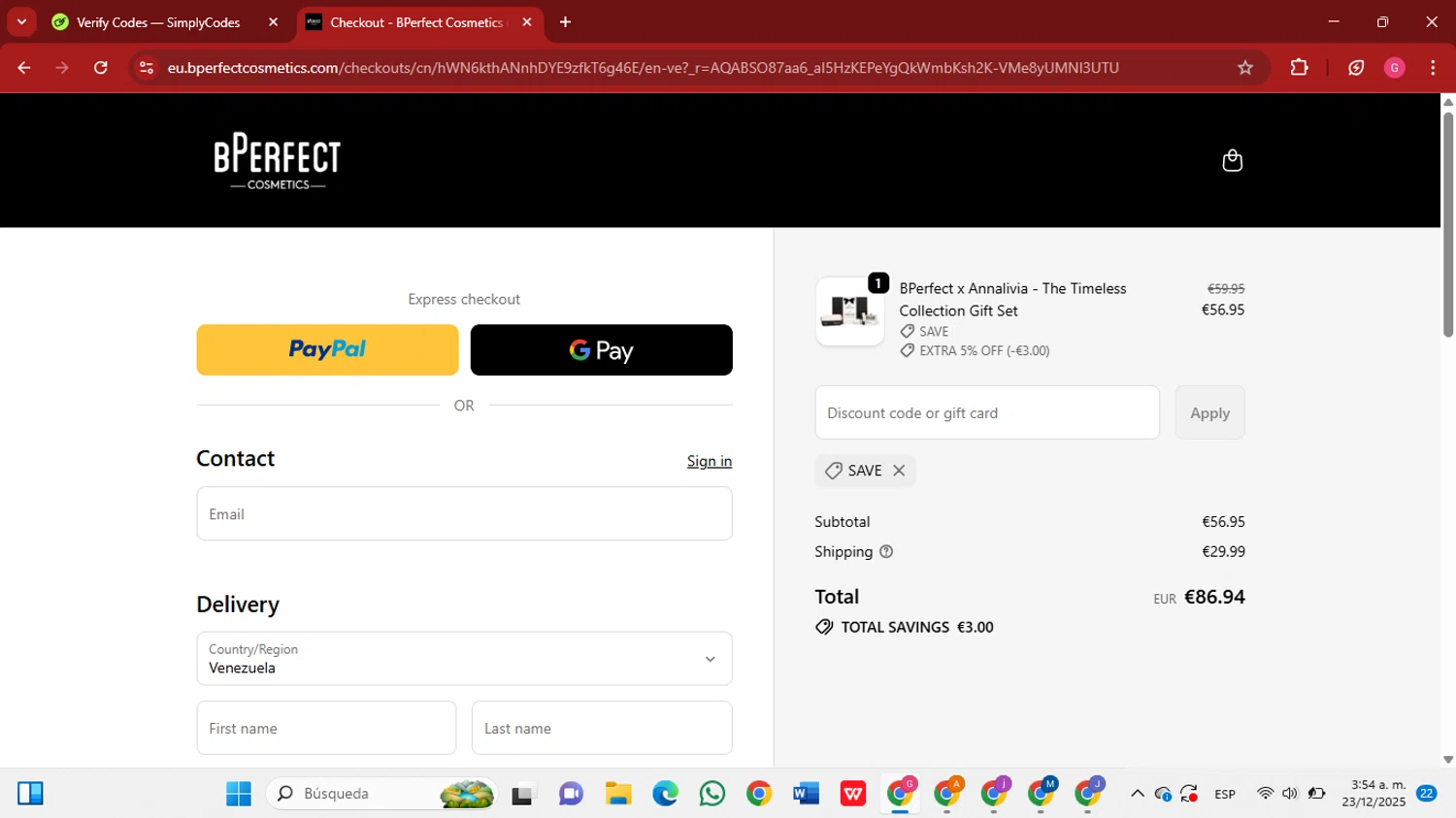
Task: Open the Windows widgets panel icon
Action: pyautogui.click(x=30, y=794)
